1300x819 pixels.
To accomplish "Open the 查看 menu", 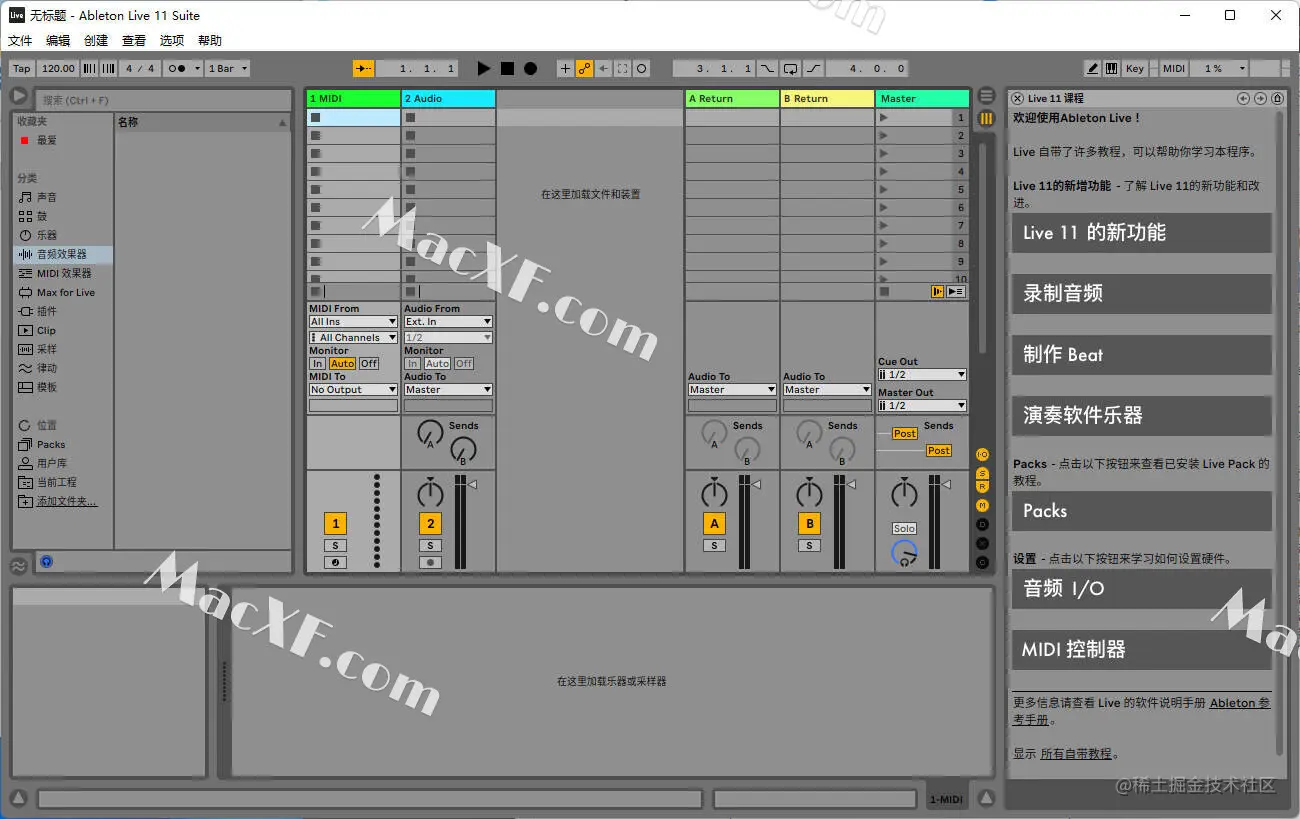I will coord(134,41).
